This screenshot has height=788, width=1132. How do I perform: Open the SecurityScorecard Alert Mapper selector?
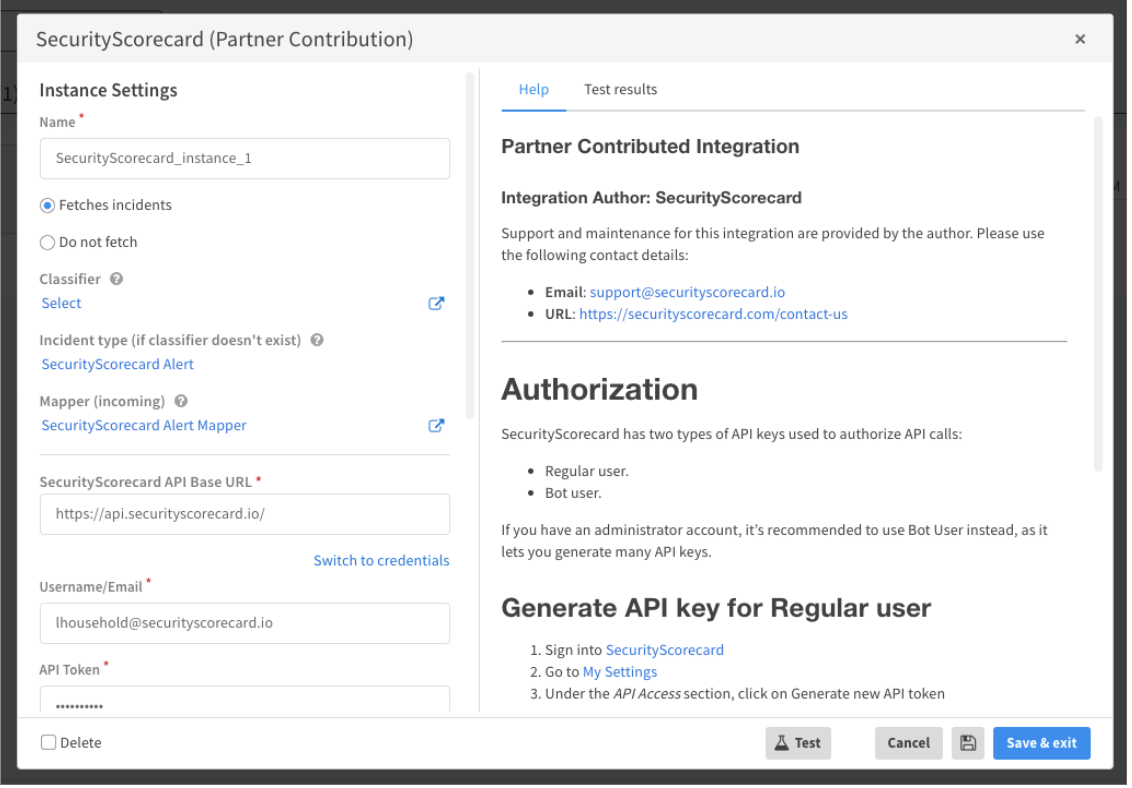point(144,427)
